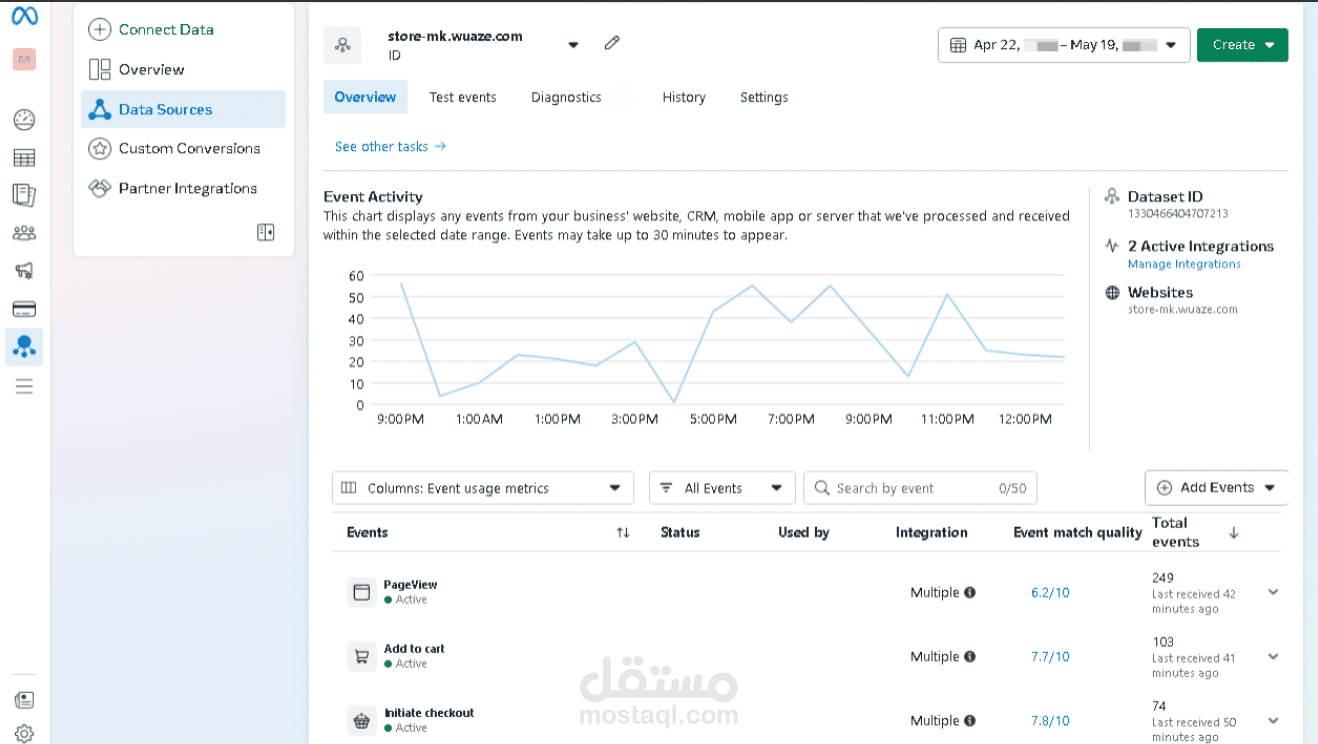Click the news badge icon at sidebar bottom
The height and width of the screenshot is (744, 1318).
click(24, 700)
